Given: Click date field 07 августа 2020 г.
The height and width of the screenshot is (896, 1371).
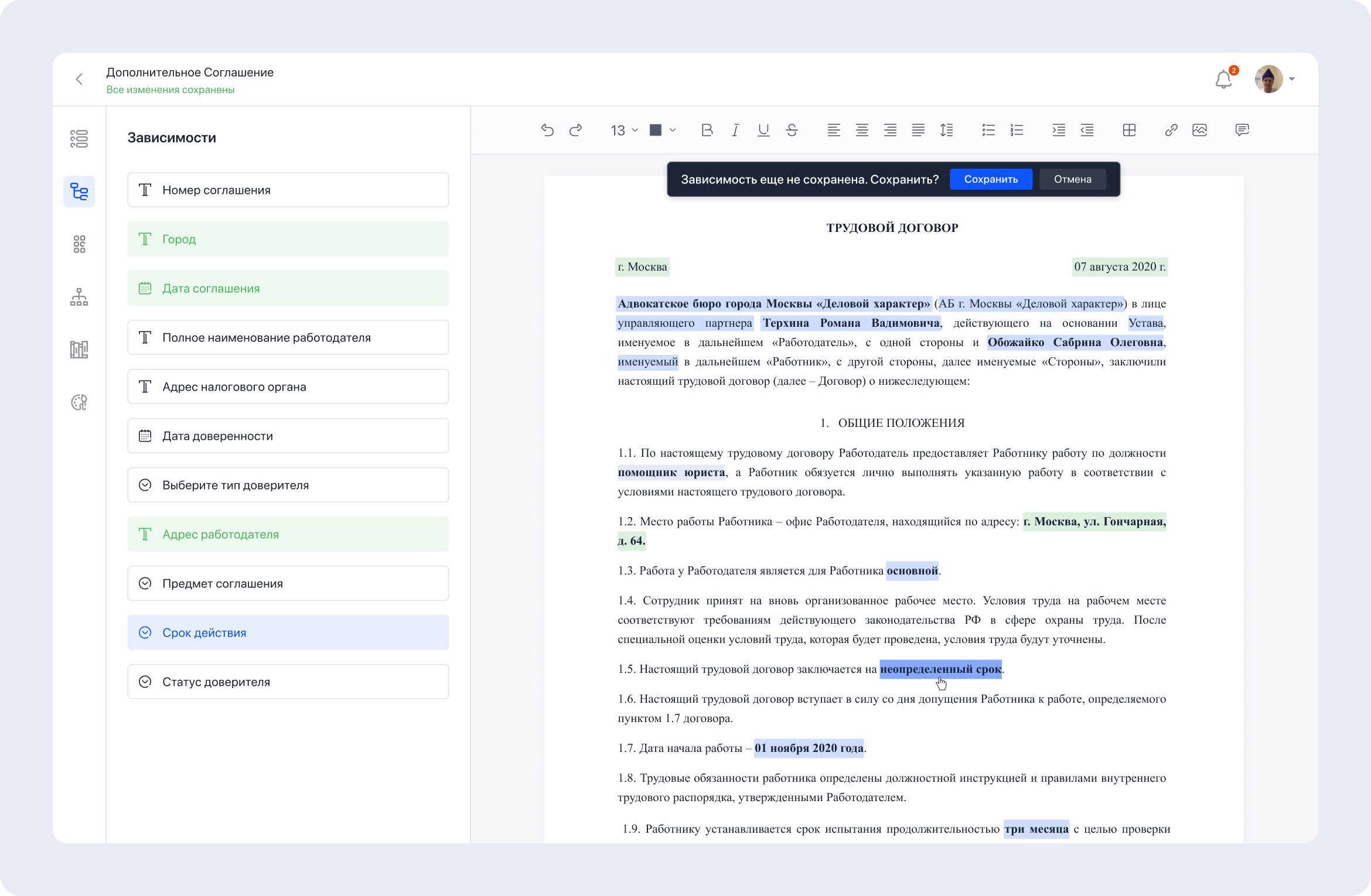Looking at the screenshot, I should [x=1120, y=266].
